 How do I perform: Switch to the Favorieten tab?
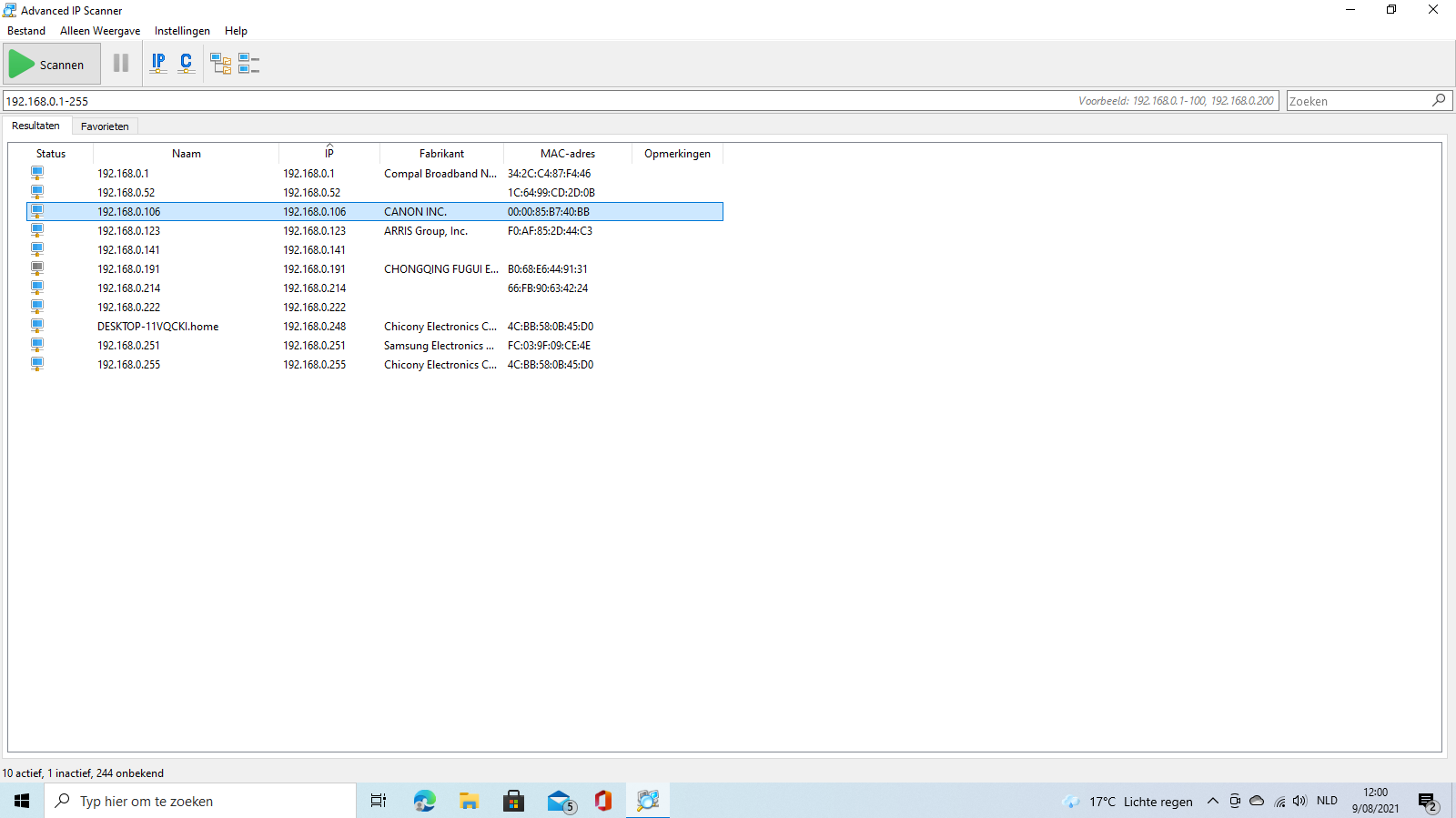pos(105,126)
